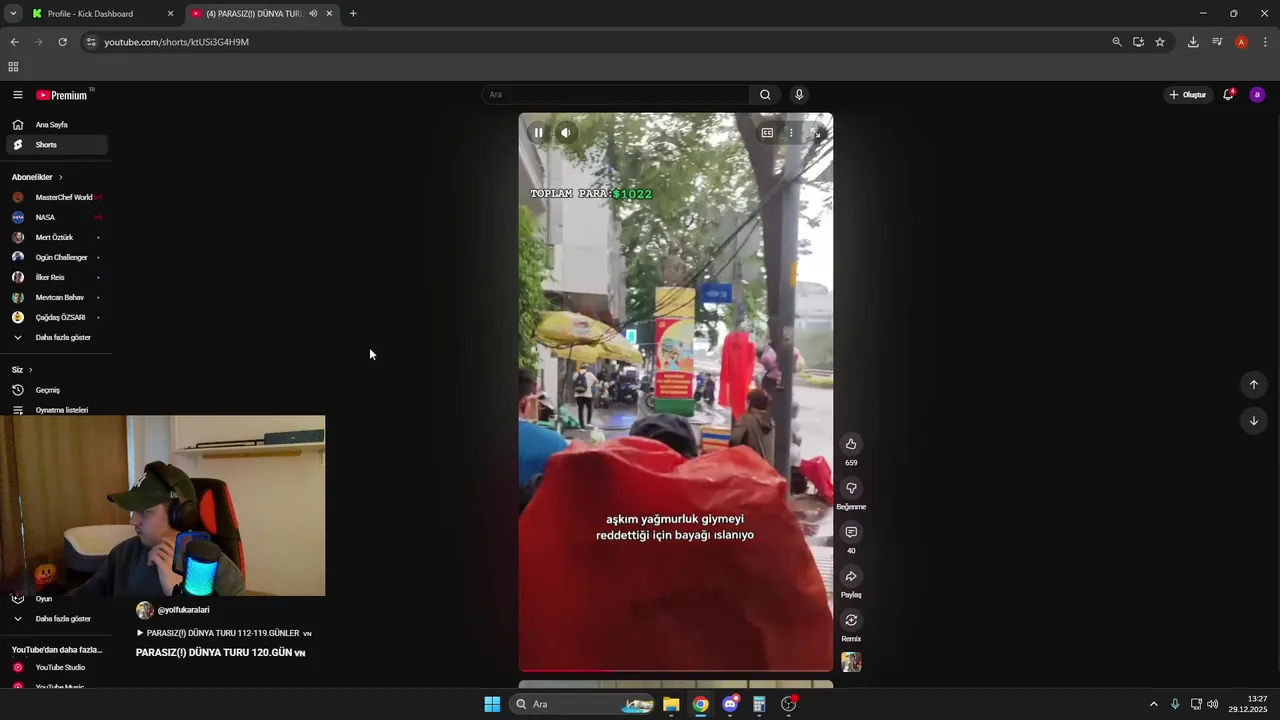This screenshot has height=720, width=1280.
Task: Open the tab search dropdown
Action: (13, 14)
